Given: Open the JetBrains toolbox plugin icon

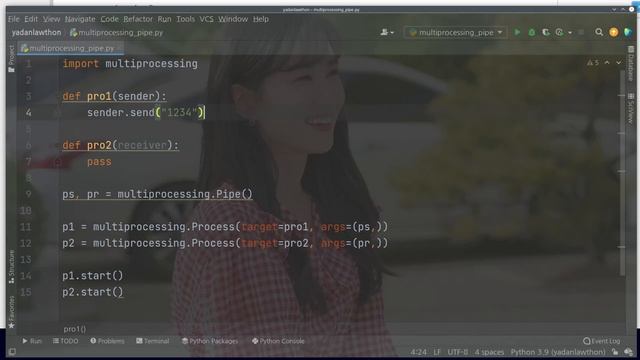Looking at the screenshot, I should click(x=628, y=32).
